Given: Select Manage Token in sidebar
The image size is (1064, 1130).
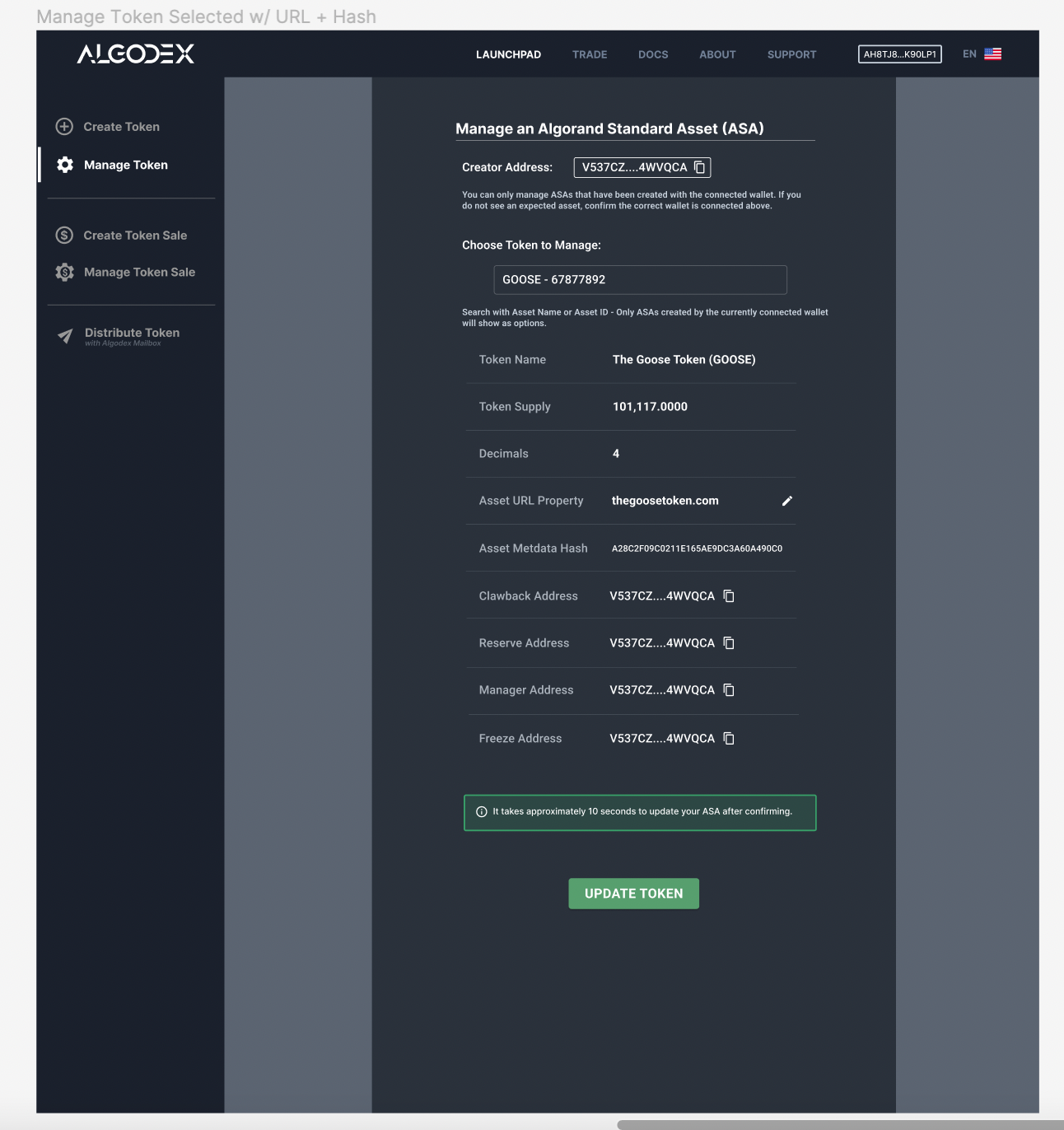Looking at the screenshot, I should click(126, 165).
